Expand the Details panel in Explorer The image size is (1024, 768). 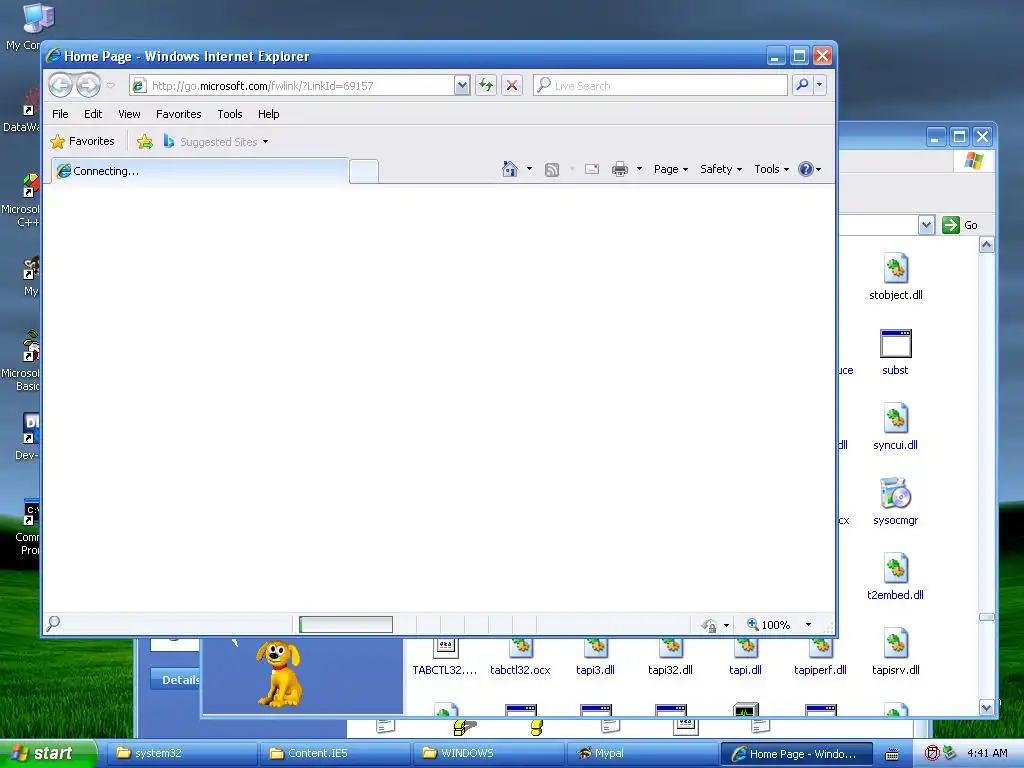(x=175, y=680)
